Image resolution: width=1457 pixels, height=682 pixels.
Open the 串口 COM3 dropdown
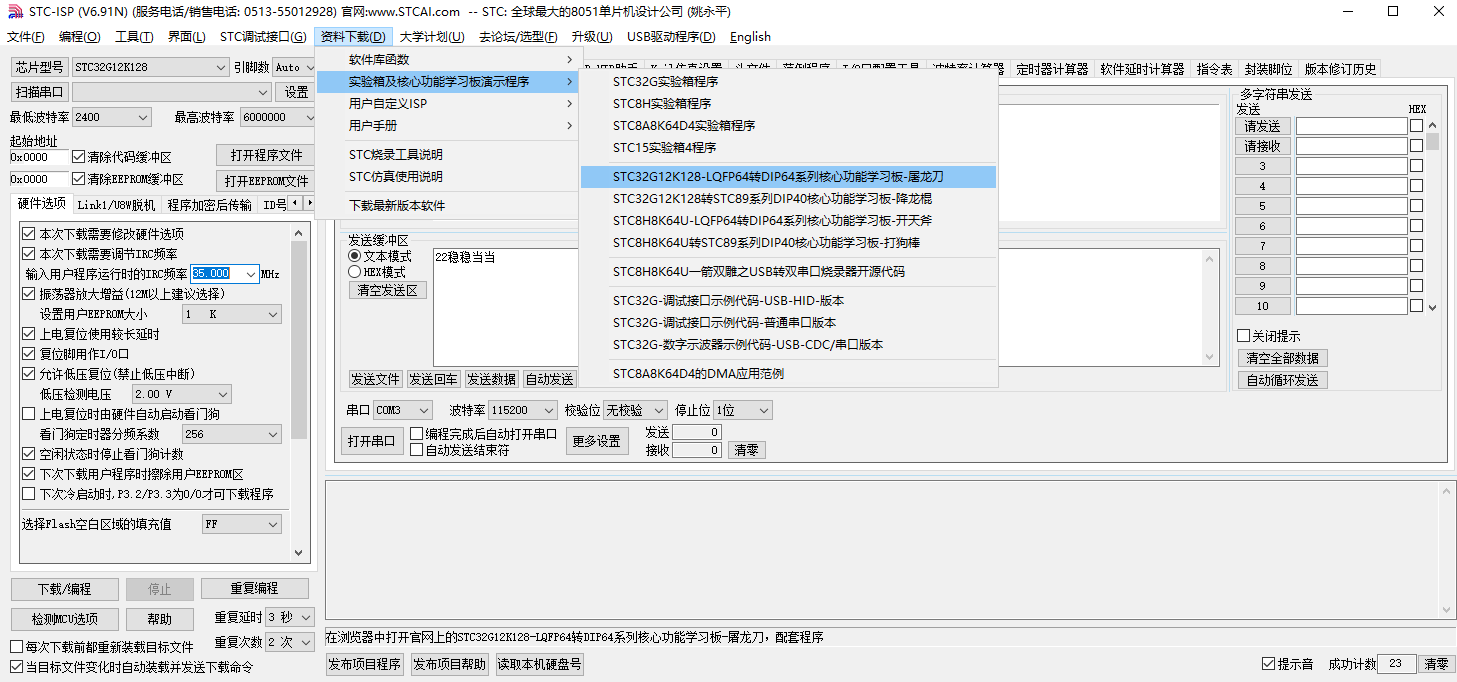pyautogui.click(x=403, y=410)
